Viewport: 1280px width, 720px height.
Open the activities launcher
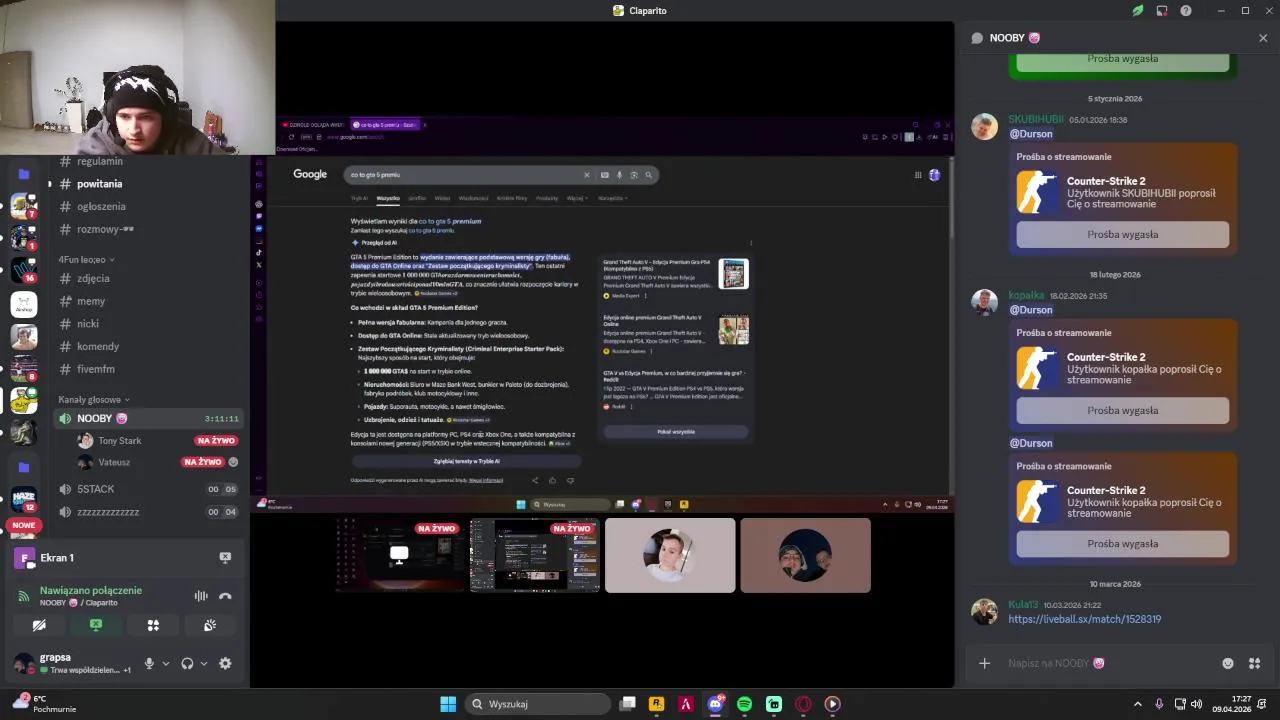point(153,625)
